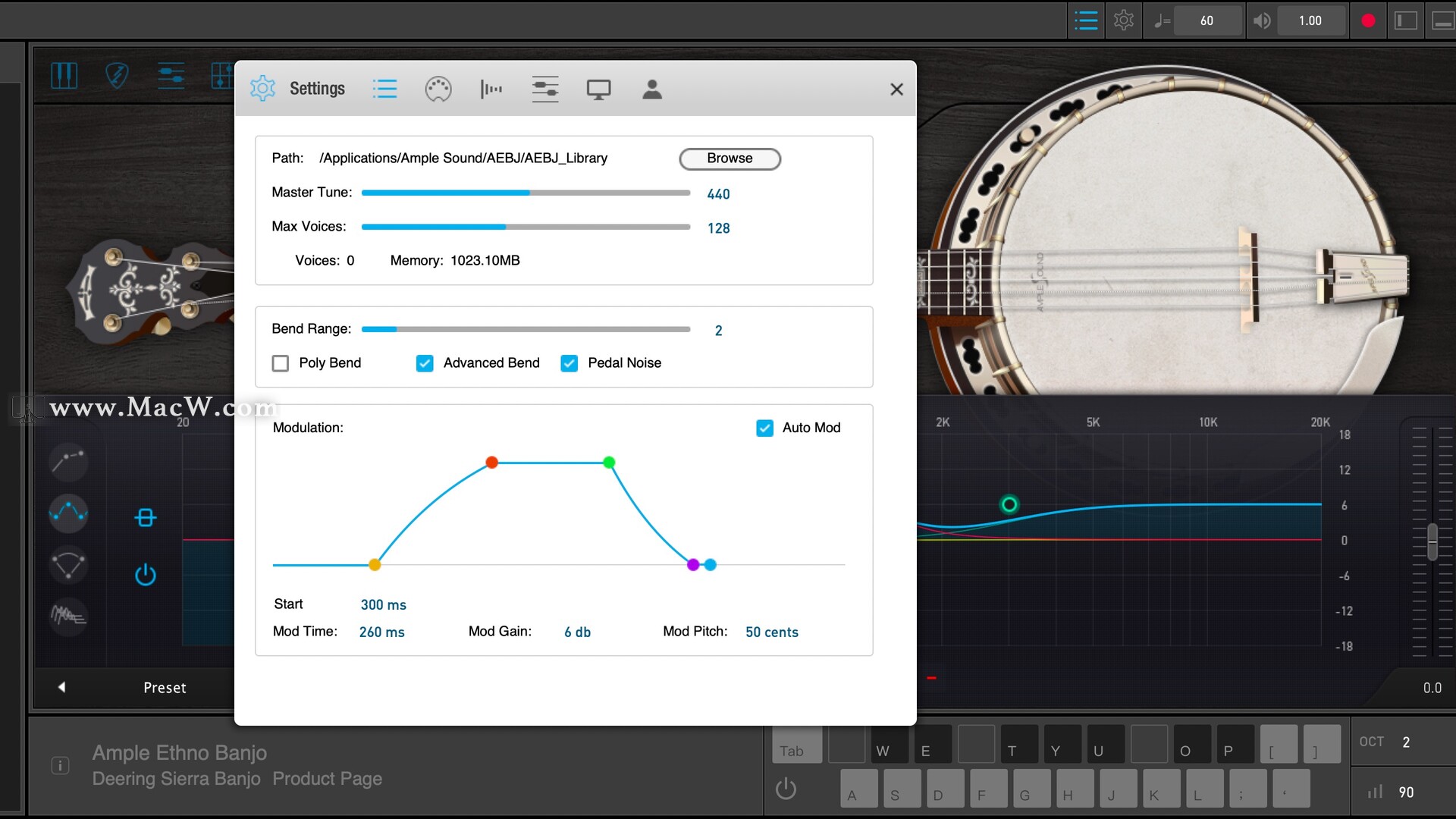Click the Mod Time value 260 ms
The height and width of the screenshot is (819, 1456).
point(381,632)
